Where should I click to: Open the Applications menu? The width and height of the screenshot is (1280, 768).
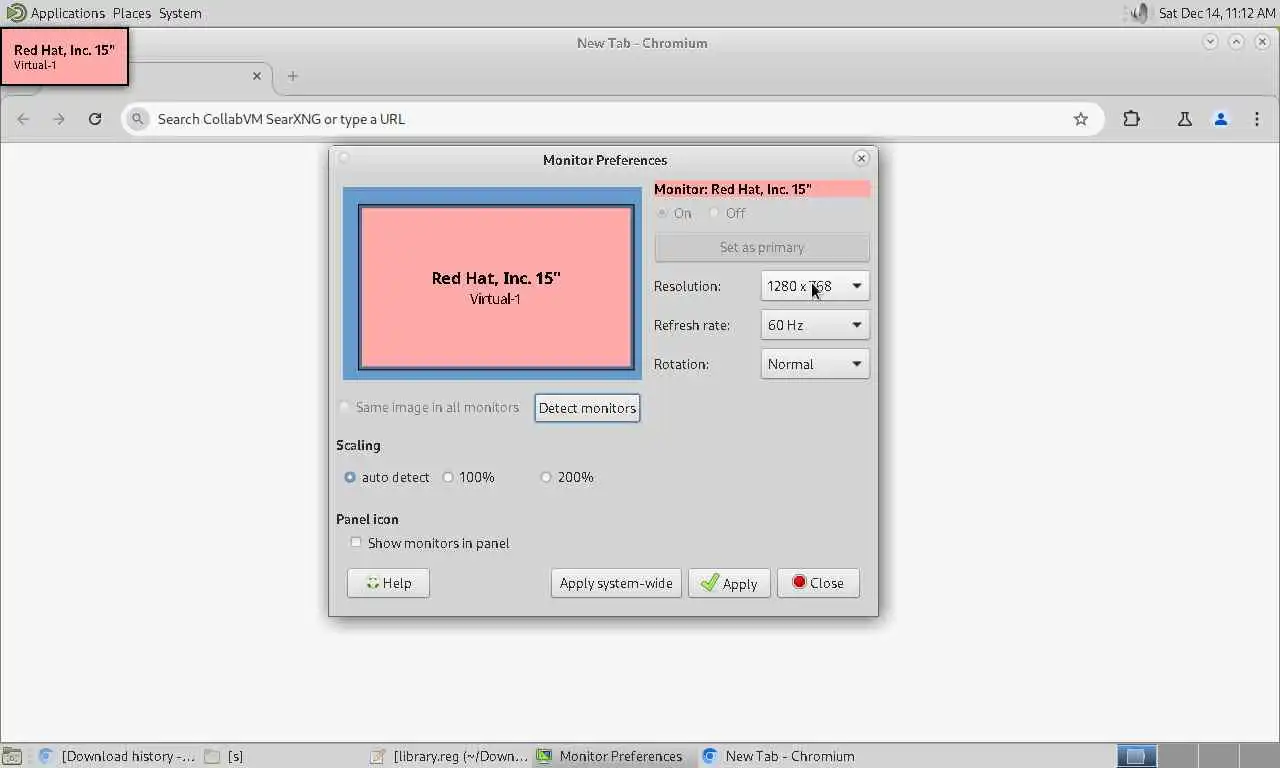click(x=56, y=13)
